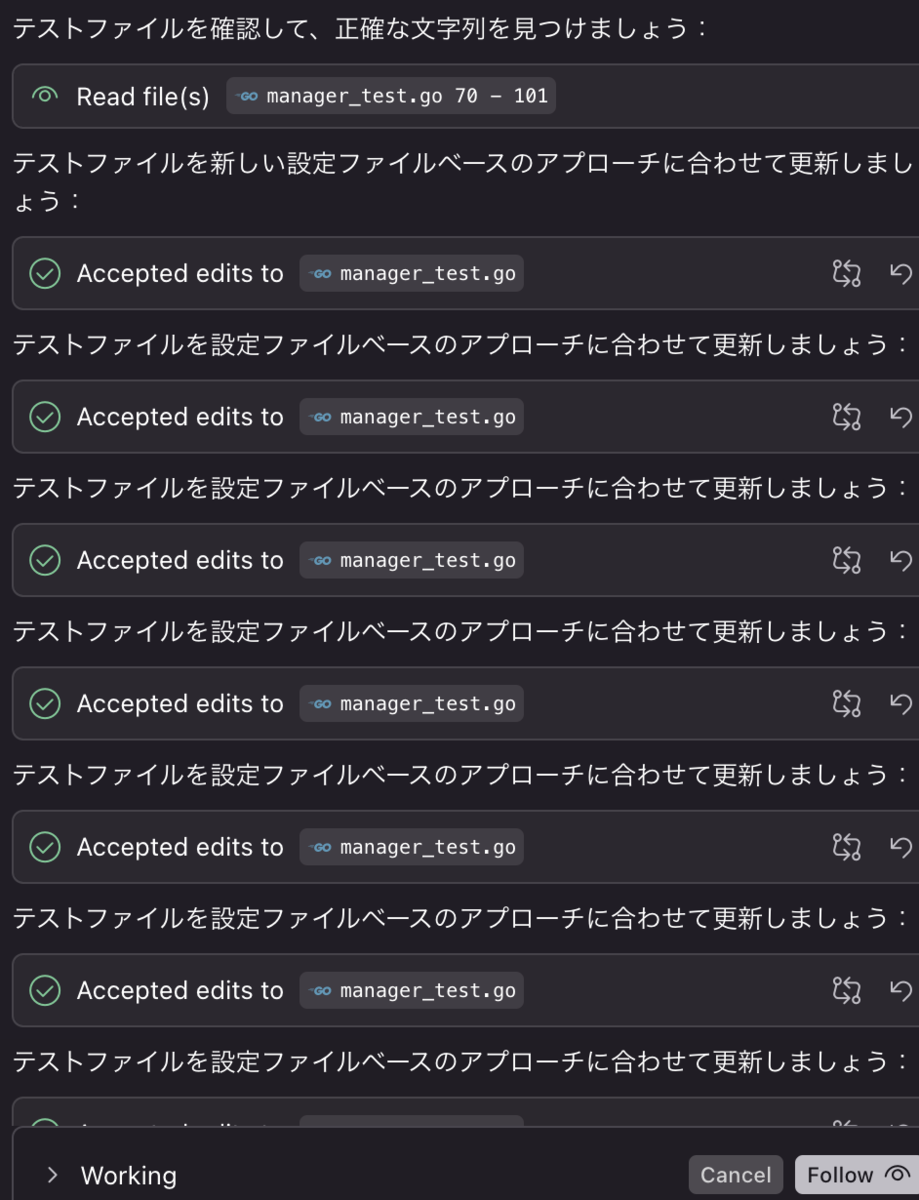Click diff icon on first Accepted edits row
The height and width of the screenshot is (1200, 919).
846,273
